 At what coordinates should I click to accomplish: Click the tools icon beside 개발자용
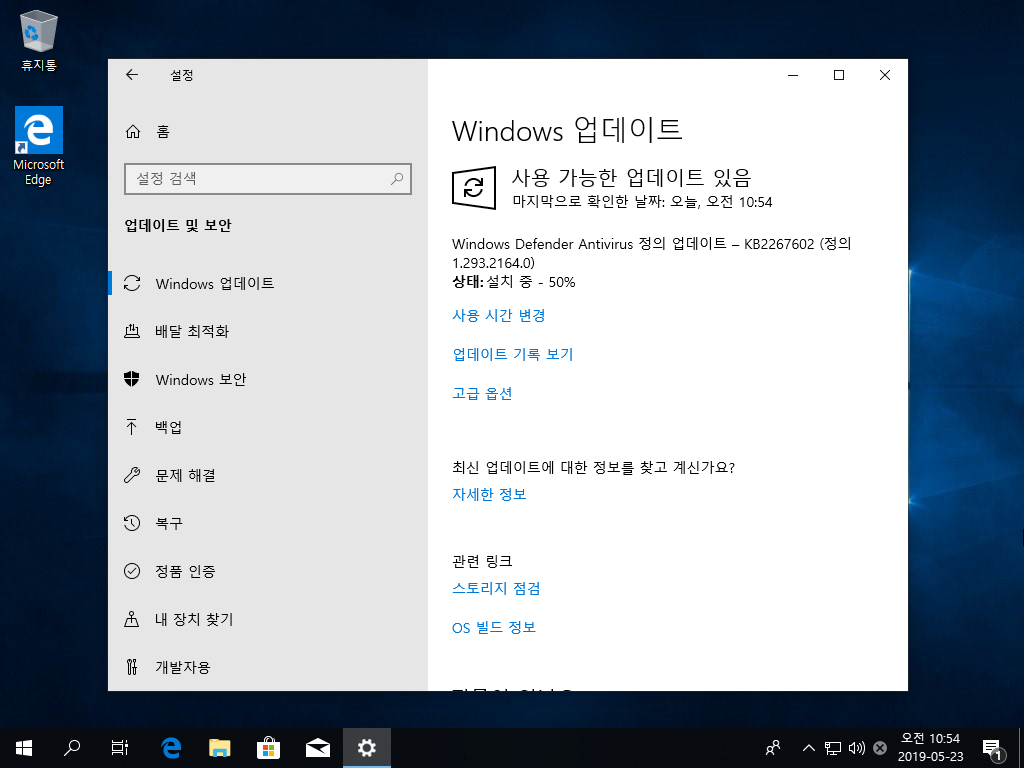(x=131, y=667)
